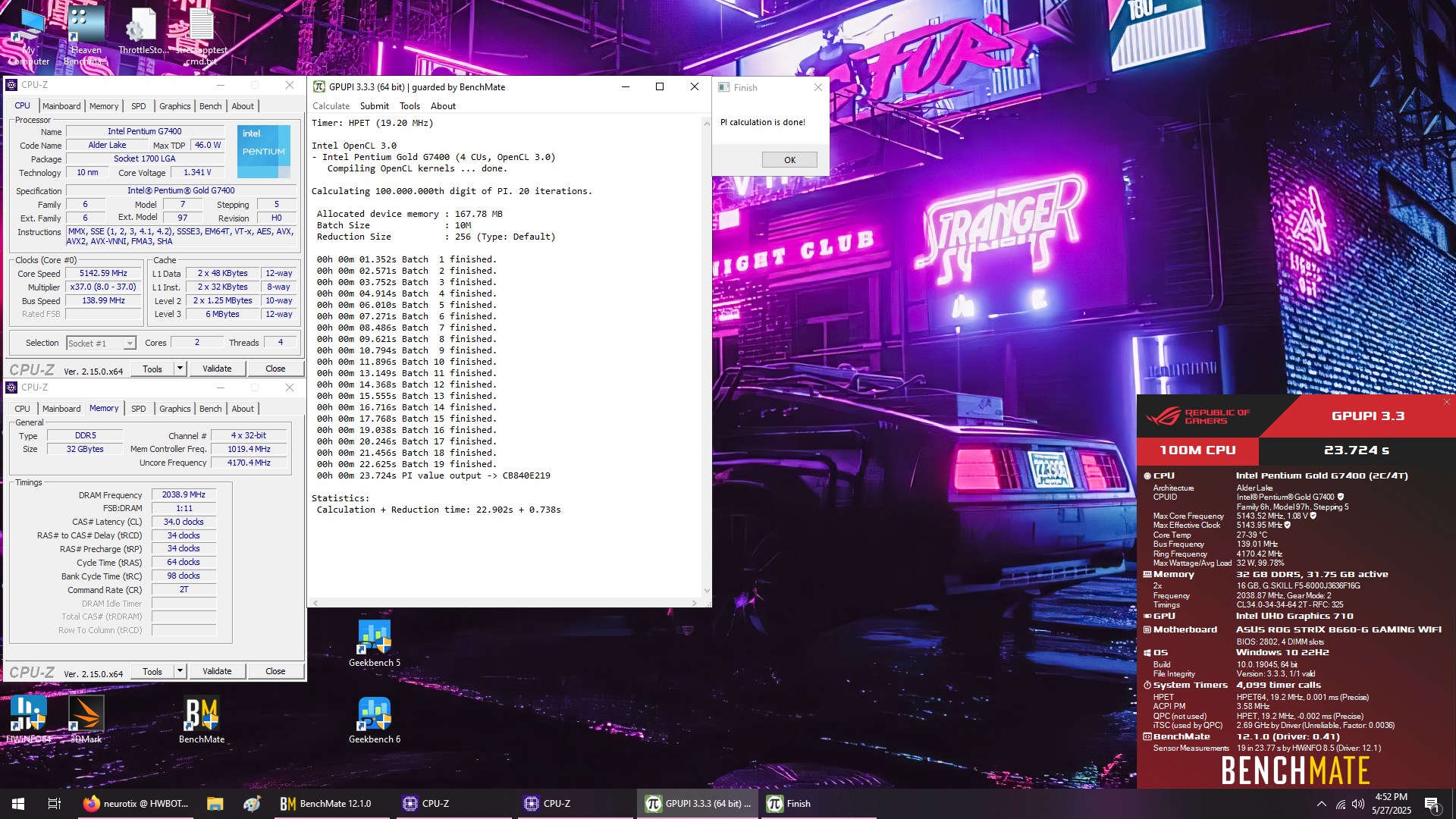This screenshot has width=1456, height=819.
Task: Click the taskbar clock showing 4:52 PM
Action: point(1391,804)
